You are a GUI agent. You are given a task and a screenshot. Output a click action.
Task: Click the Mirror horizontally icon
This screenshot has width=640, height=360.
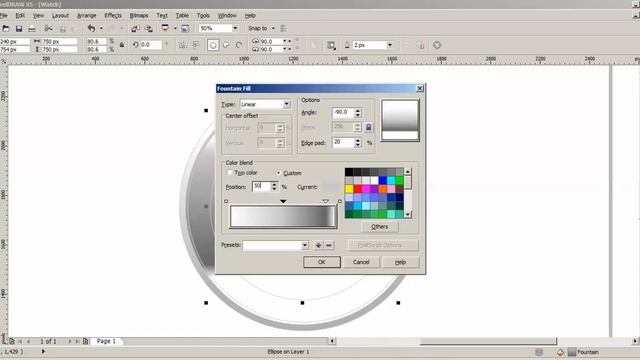183,45
